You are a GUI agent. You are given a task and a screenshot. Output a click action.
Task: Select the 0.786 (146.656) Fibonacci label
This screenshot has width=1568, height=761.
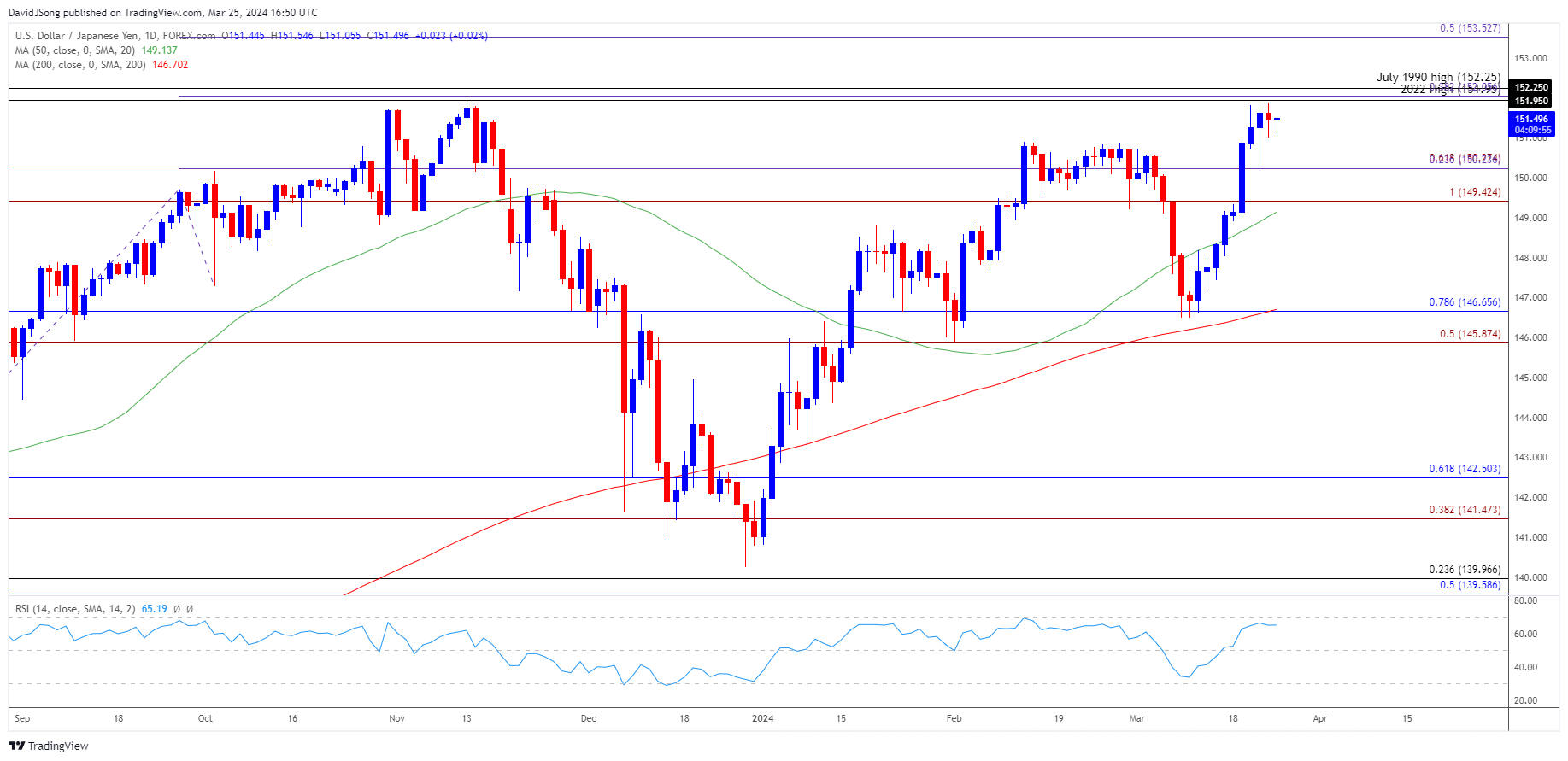pyautogui.click(x=1465, y=302)
